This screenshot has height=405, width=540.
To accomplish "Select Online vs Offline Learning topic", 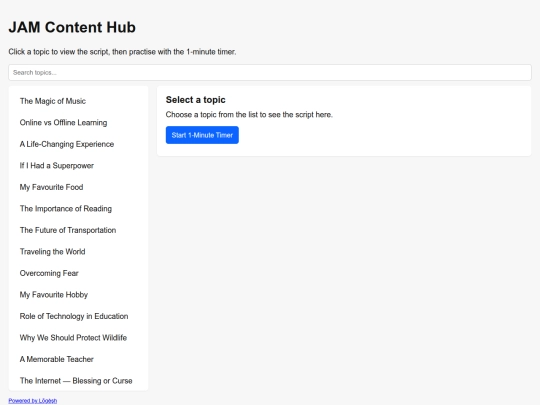I will coord(79,123).
